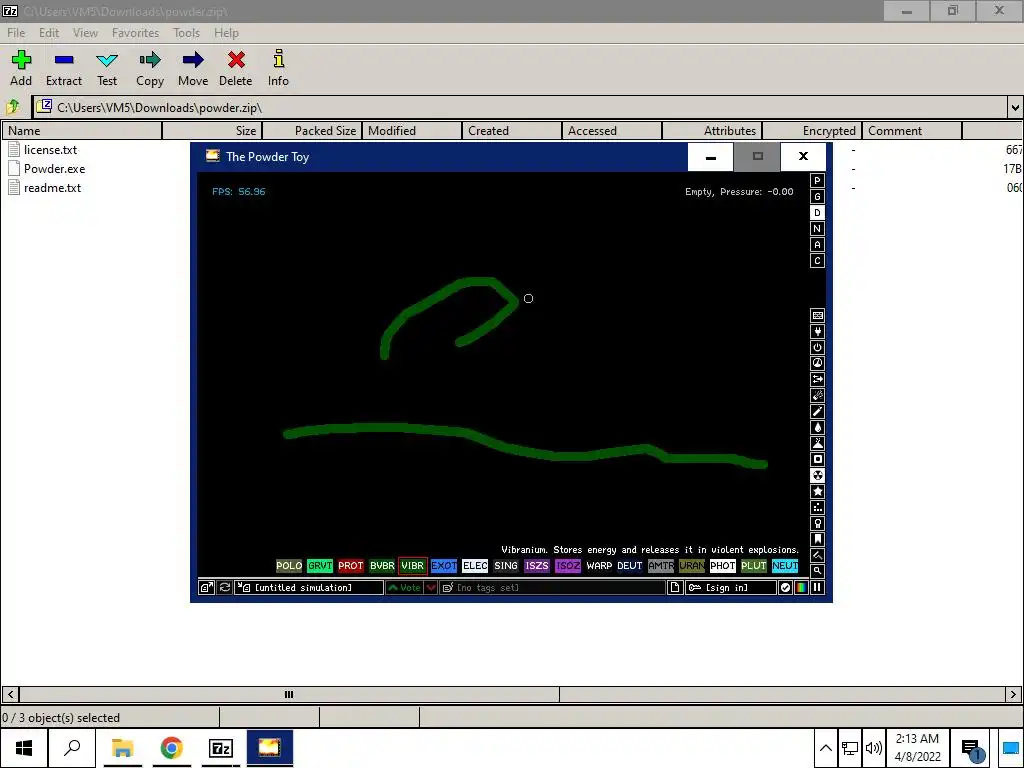Viewport: 1024px width, 768px height.
Task: Open the Electronics category plug icon
Action: [817, 332]
